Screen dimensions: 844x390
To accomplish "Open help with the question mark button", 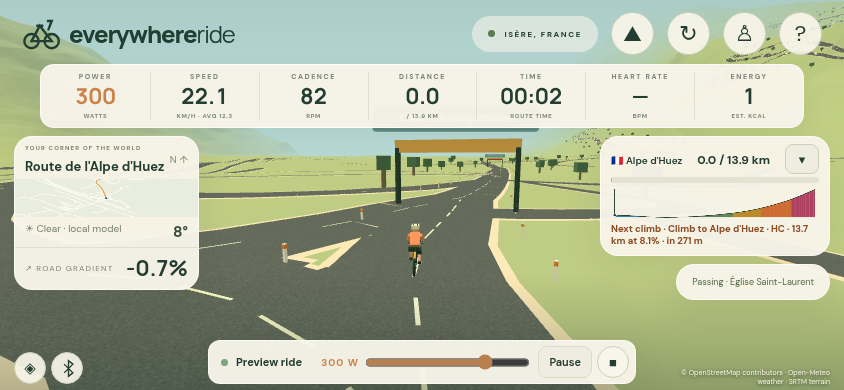I will [x=800, y=34].
